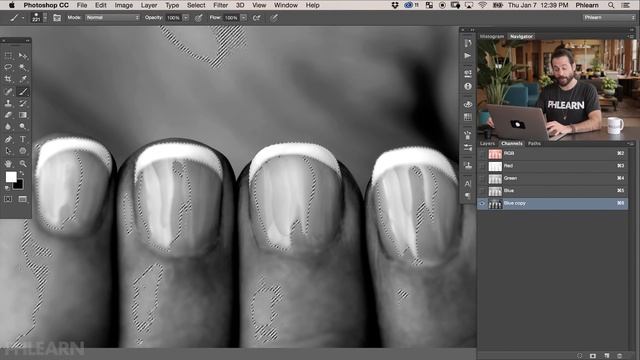The width and height of the screenshot is (640, 360).
Task: Click the Flow value field
Action: coord(231,18)
